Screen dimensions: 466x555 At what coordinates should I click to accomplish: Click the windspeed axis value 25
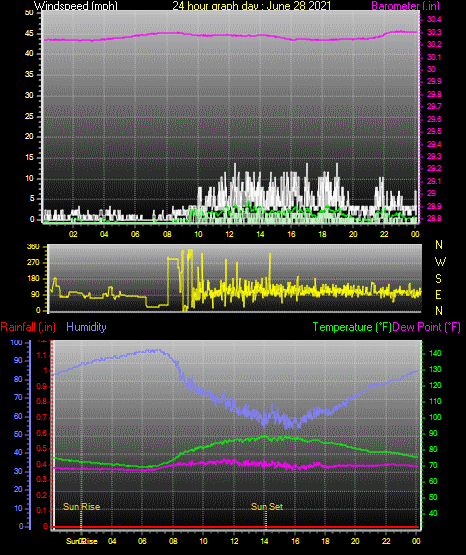tap(29, 116)
